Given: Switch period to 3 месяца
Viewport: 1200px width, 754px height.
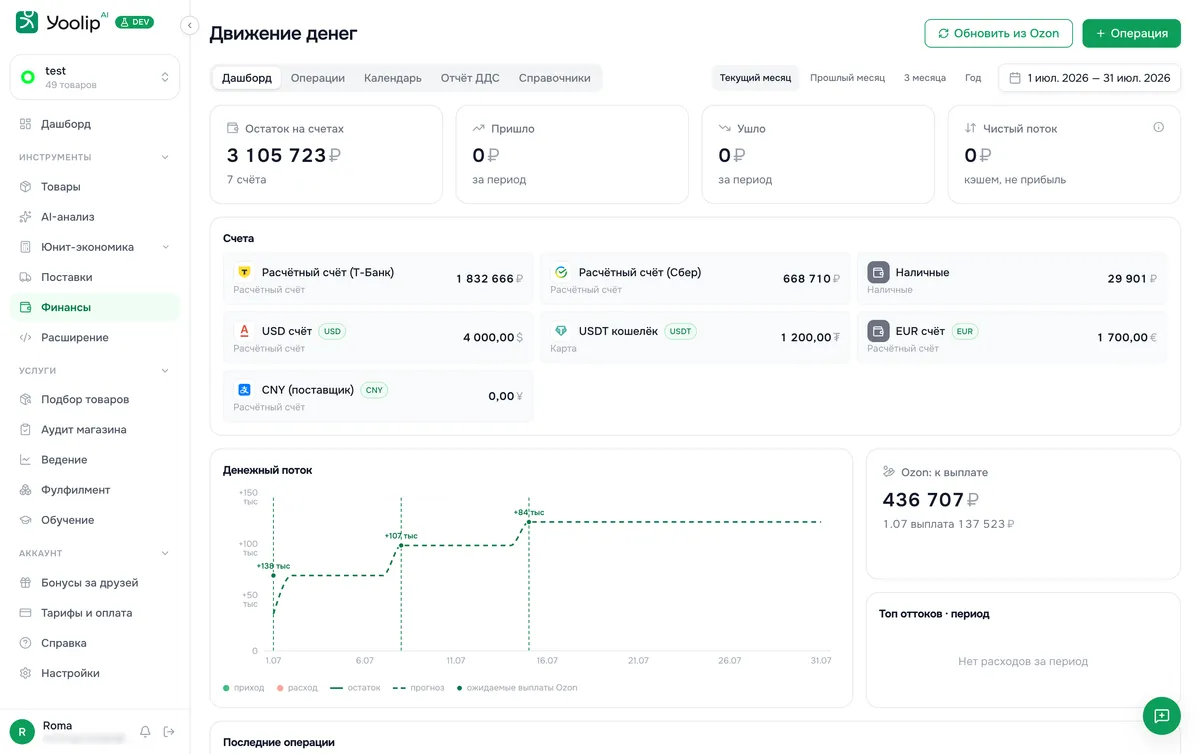Looking at the screenshot, I should tap(924, 78).
